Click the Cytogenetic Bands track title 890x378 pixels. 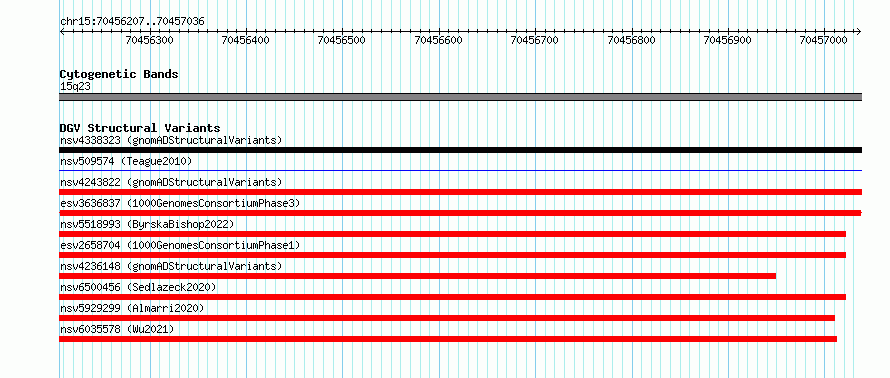119,74
